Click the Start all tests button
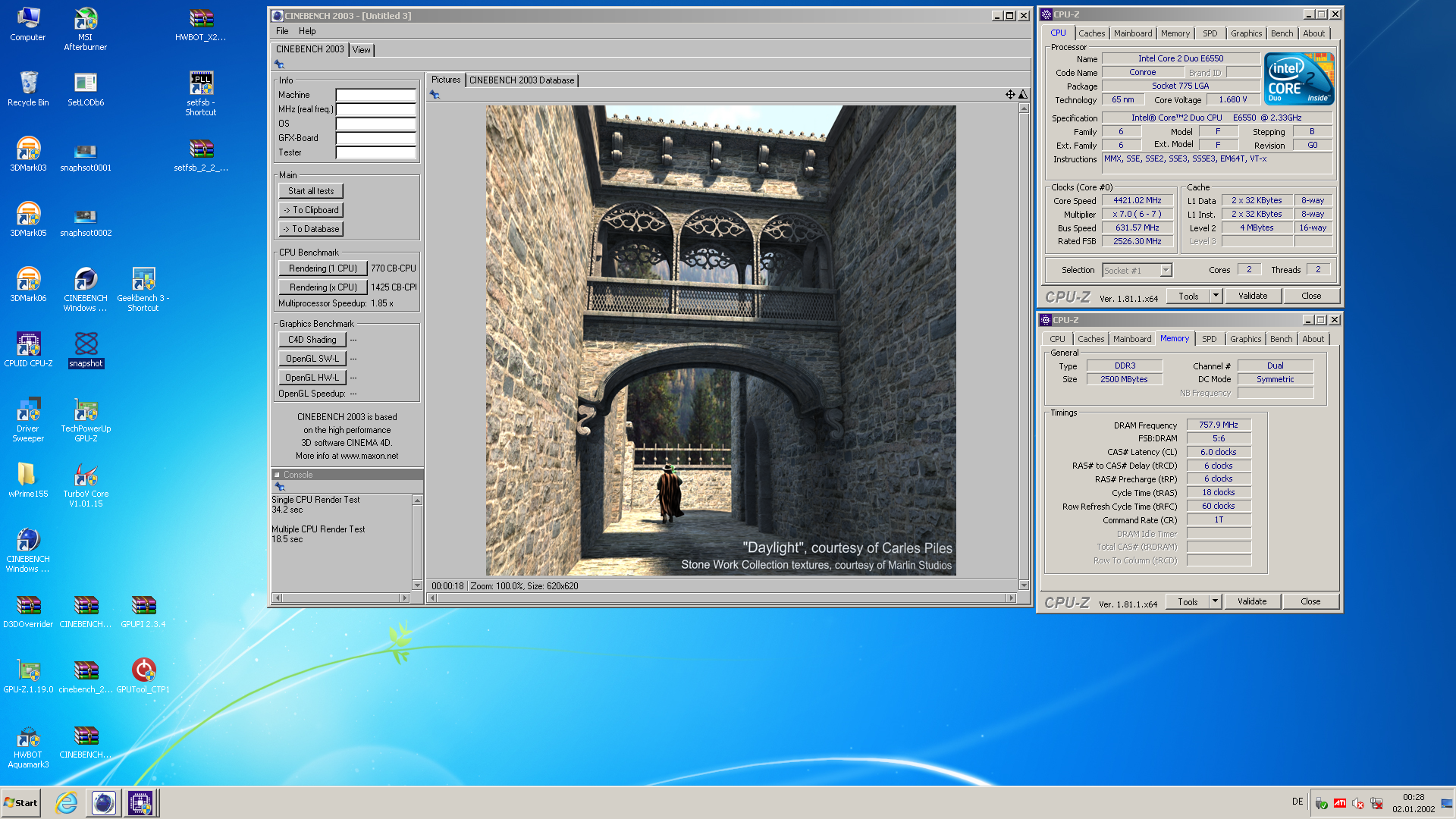The image size is (1456, 819). (x=311, y=191)
